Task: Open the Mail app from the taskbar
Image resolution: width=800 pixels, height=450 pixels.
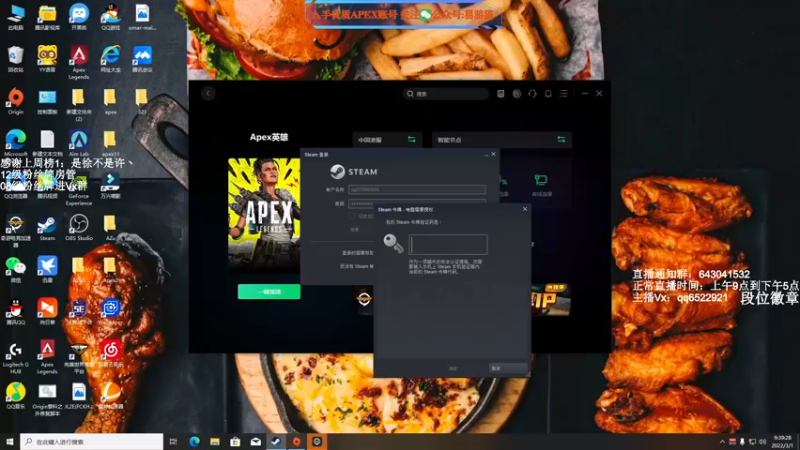Action: pyautogui.click(x=256, y=441)
